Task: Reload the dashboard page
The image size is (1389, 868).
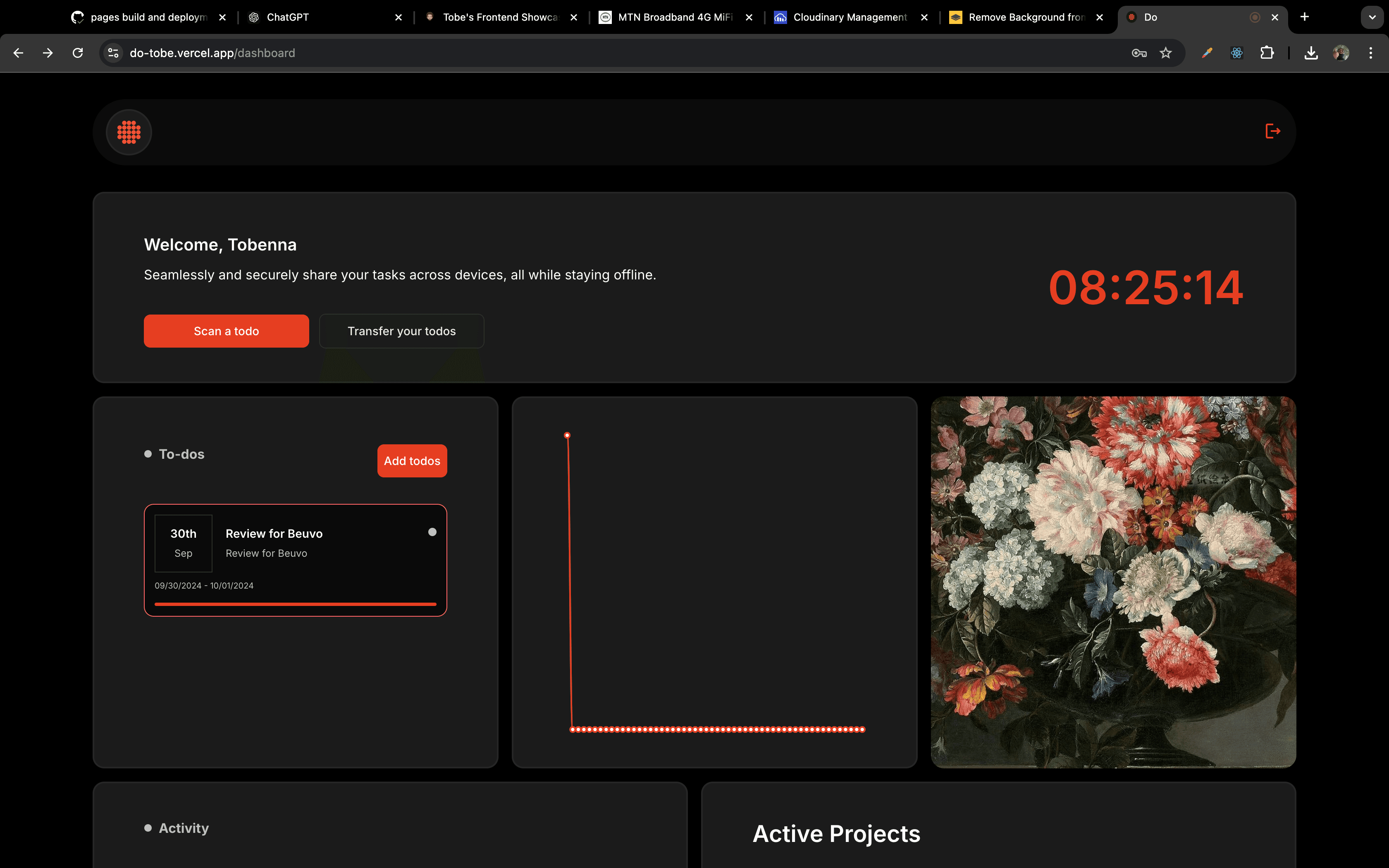Action: point(78,53)
